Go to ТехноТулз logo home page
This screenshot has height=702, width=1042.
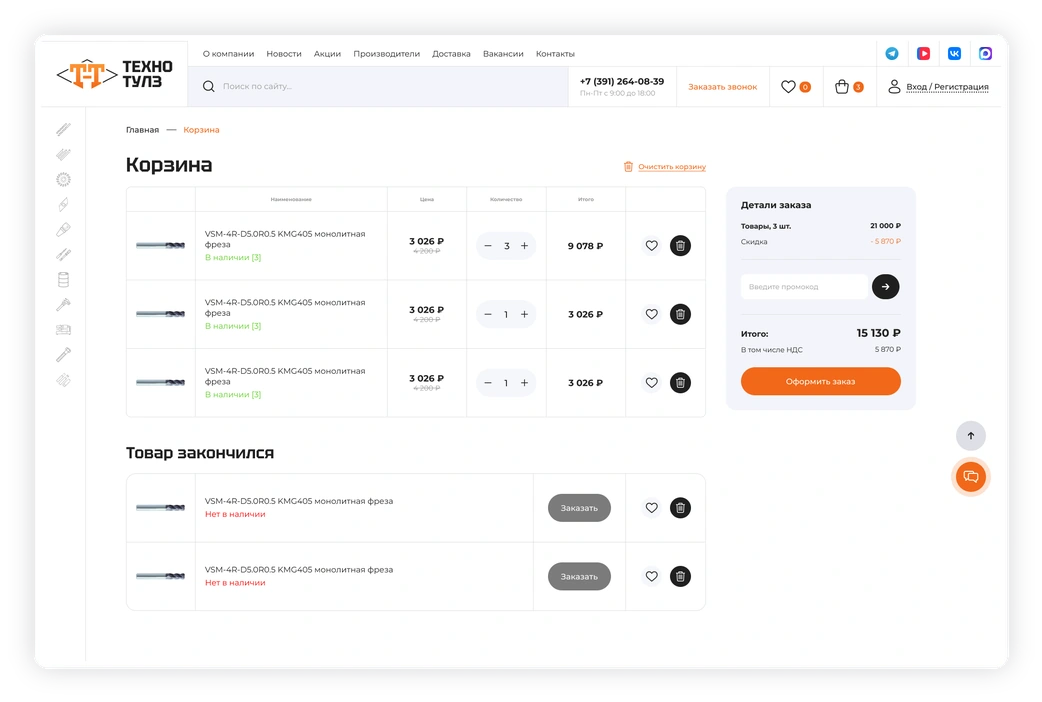[x=115, y=74]
